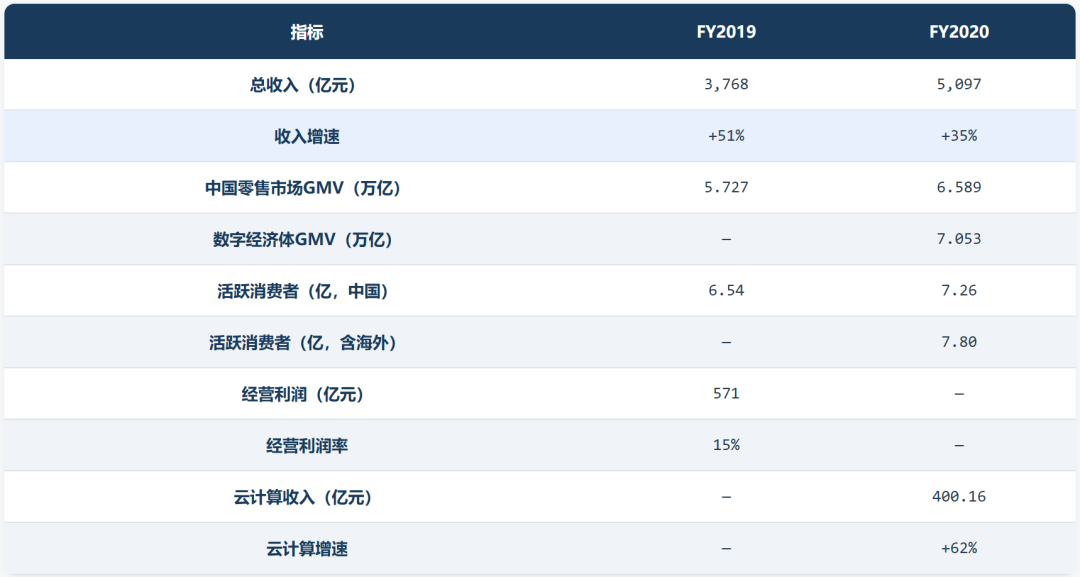Image resolution: width=1080 pixels, height=577 pixels.
Task: Click the 6.589 GMV value
Action: (x=959, y=187)
